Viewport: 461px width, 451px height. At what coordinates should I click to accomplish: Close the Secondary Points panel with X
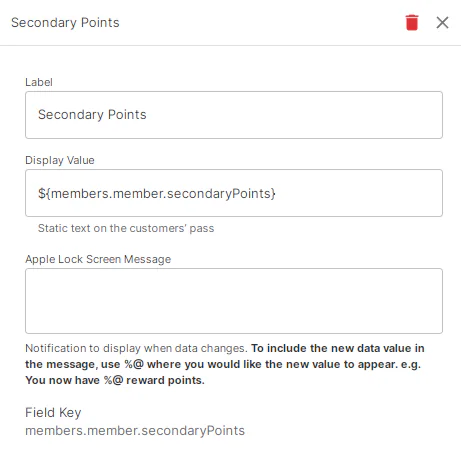tap(442, 23)
